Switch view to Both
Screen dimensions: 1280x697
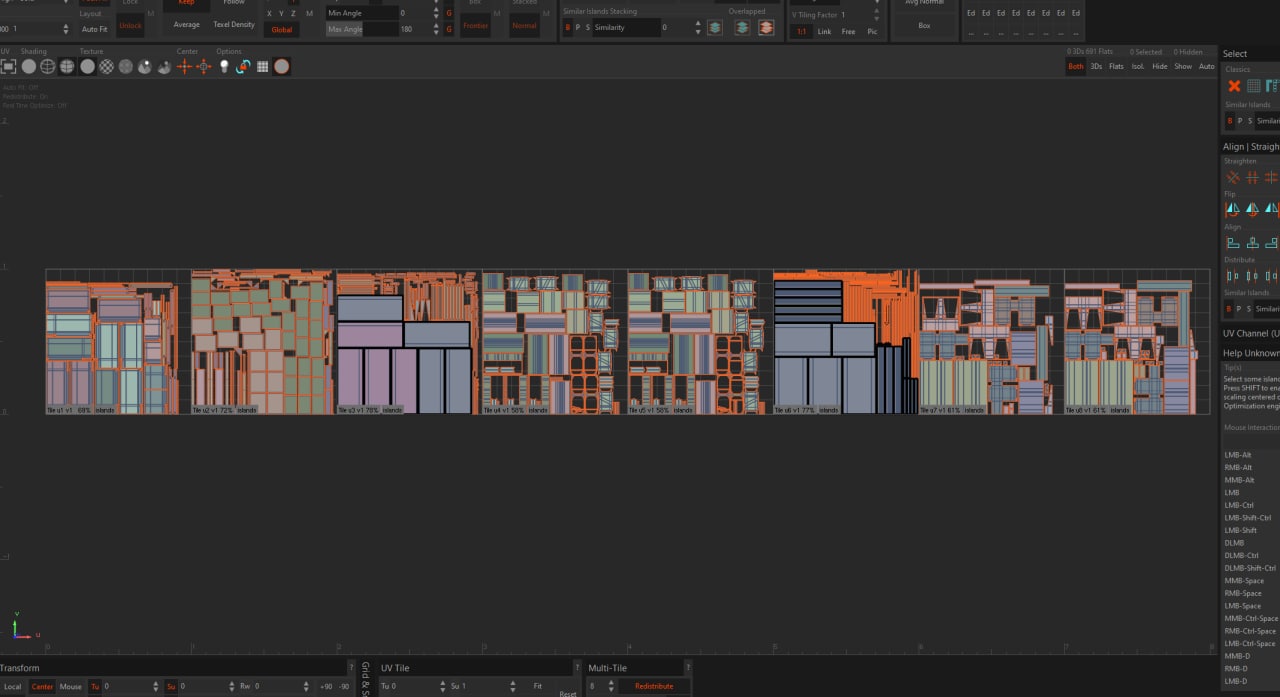[x=1075, y=66]
